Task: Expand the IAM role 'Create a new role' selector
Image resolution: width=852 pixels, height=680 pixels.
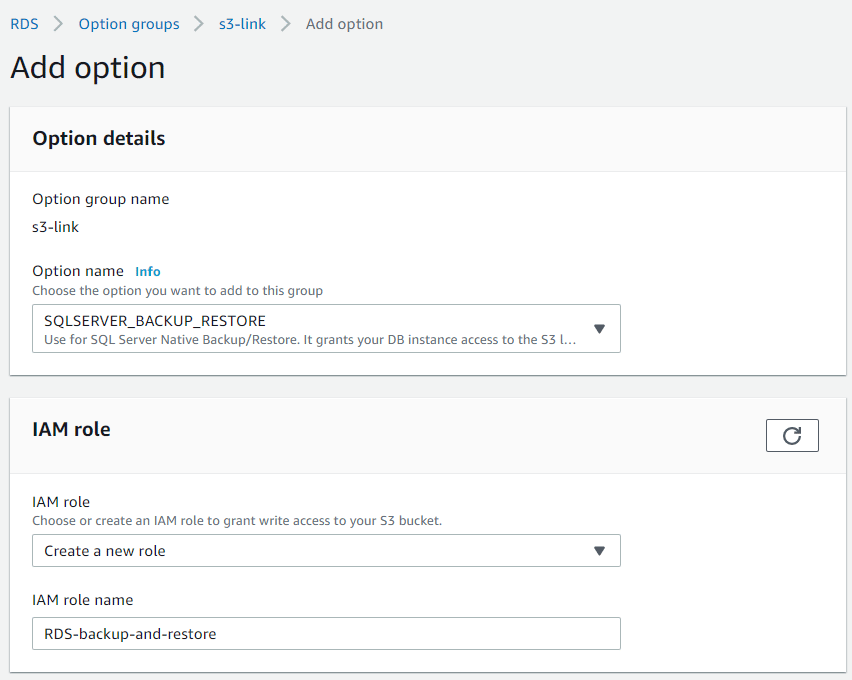Action: tap(310, 551)
